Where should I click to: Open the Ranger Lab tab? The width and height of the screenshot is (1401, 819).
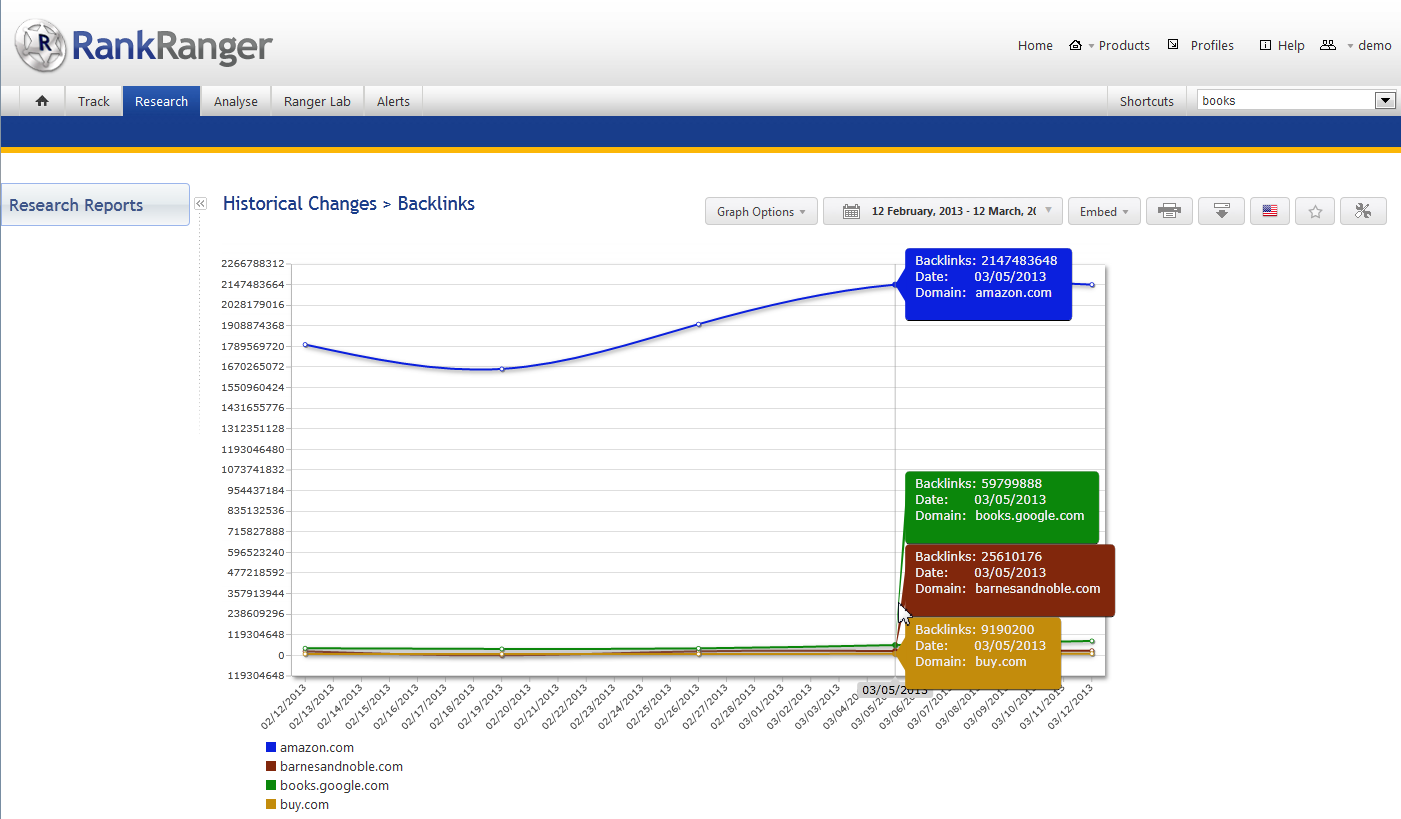coord(317,101)
